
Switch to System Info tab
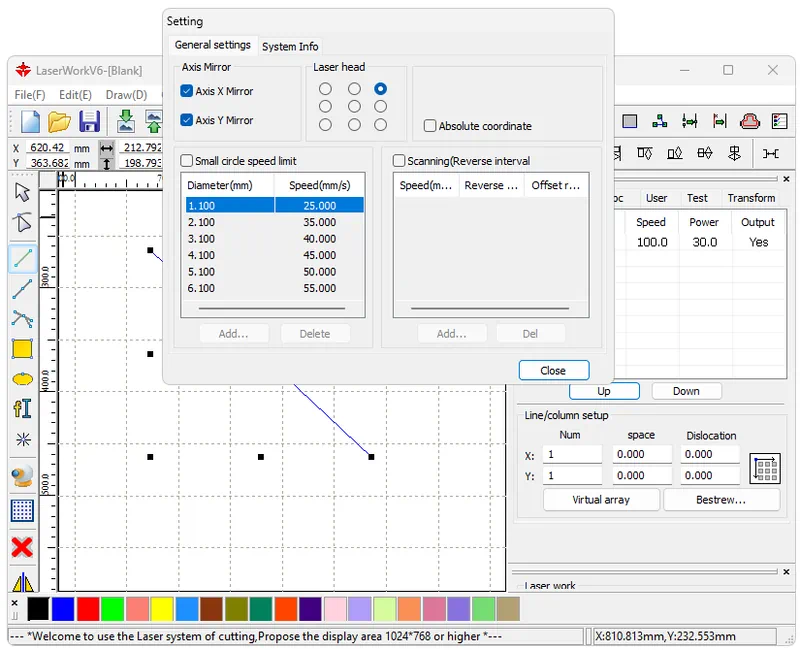tap(290, 46)
